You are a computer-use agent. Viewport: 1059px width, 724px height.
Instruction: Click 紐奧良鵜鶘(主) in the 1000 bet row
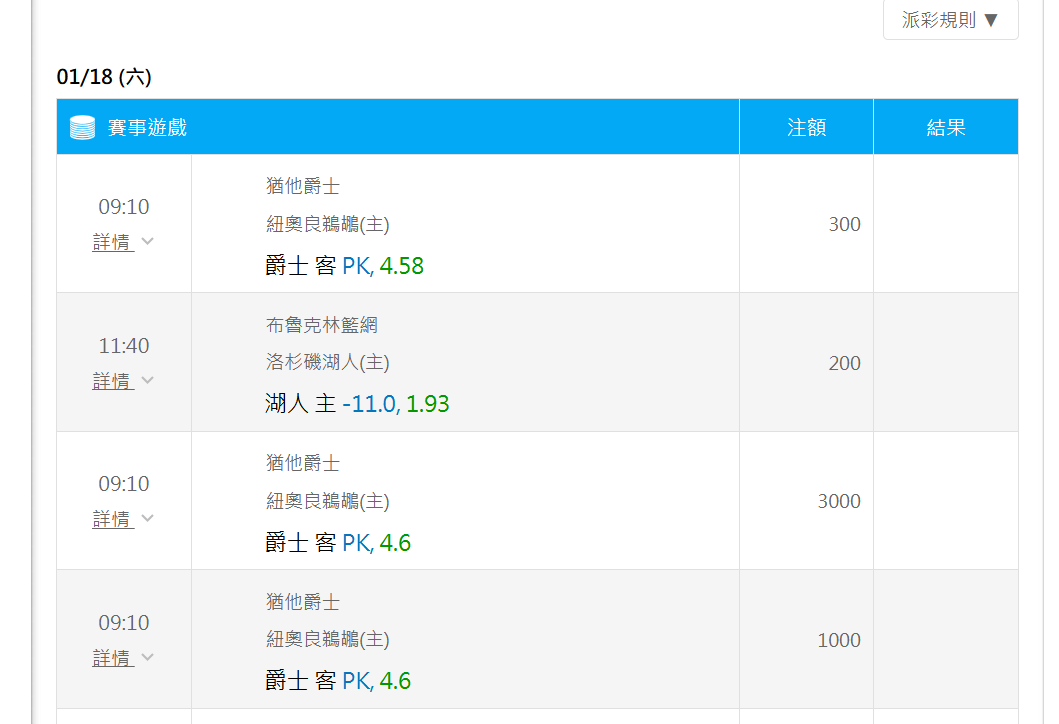[x=328, y=639]
